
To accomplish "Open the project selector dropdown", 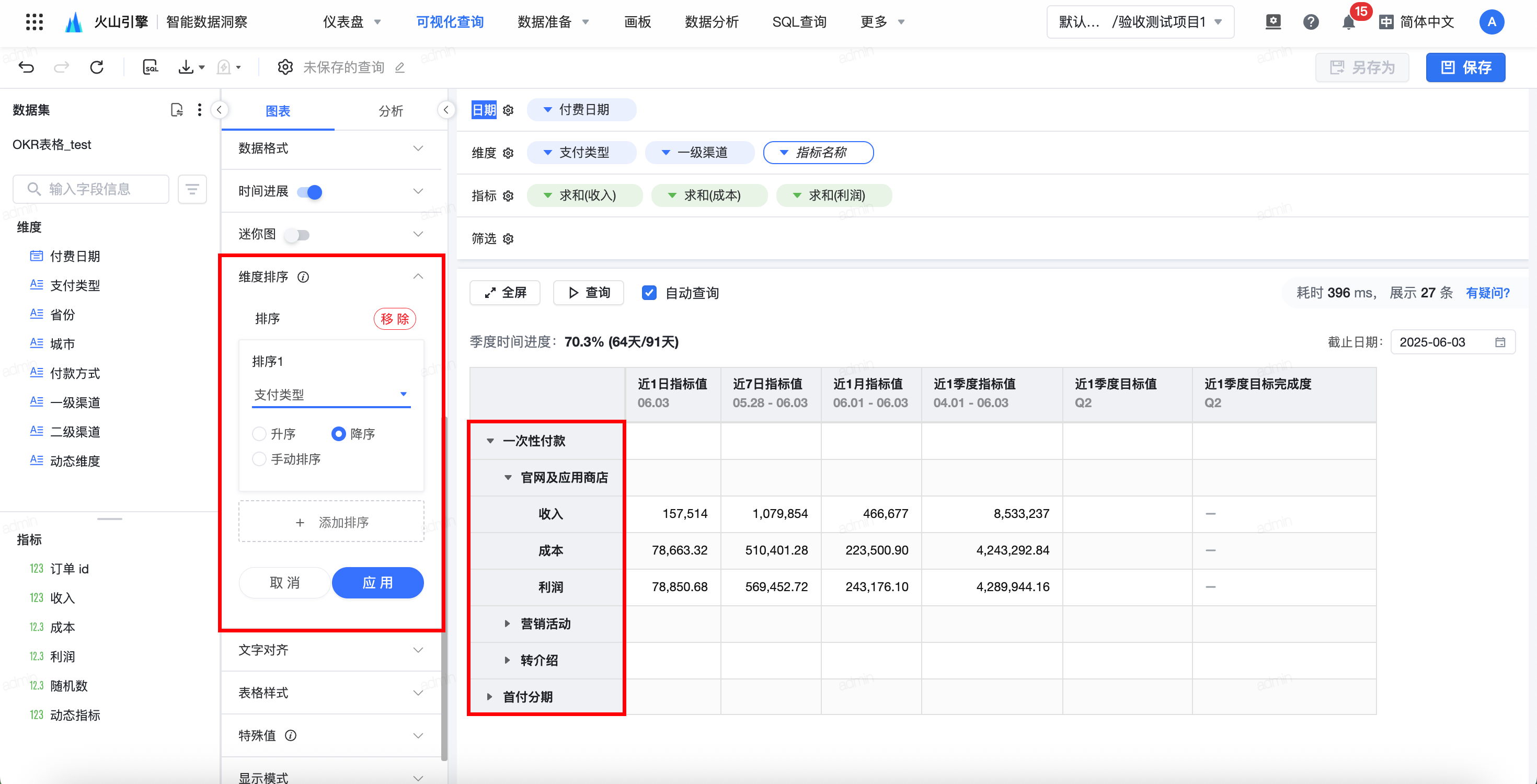I will (1140, 22).
